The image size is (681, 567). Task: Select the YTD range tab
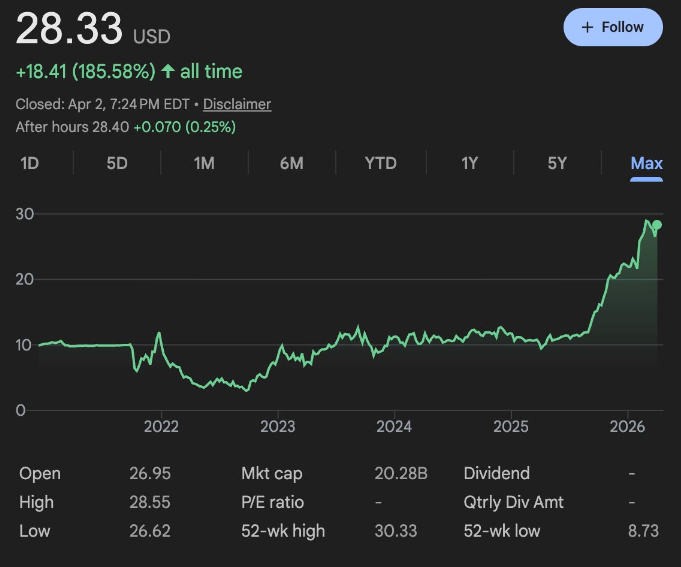[x=380, y=163]
